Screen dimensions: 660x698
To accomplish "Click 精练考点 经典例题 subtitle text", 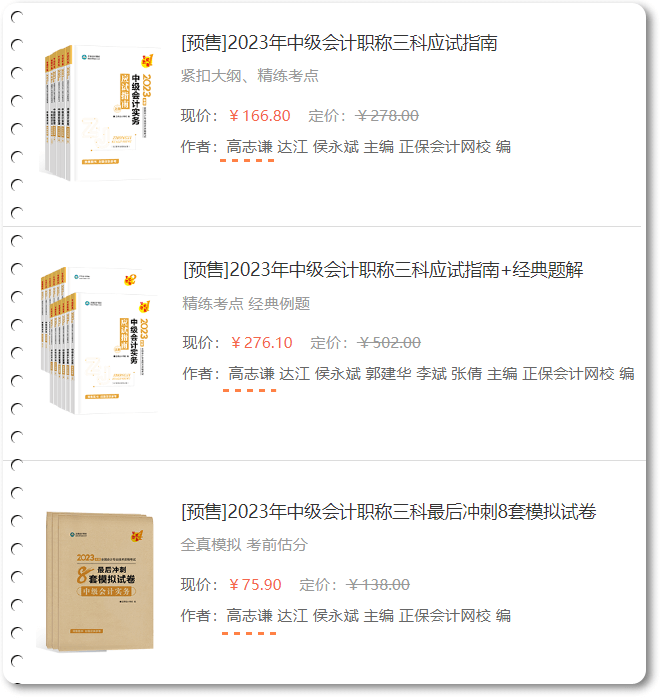I will [246, 304].
